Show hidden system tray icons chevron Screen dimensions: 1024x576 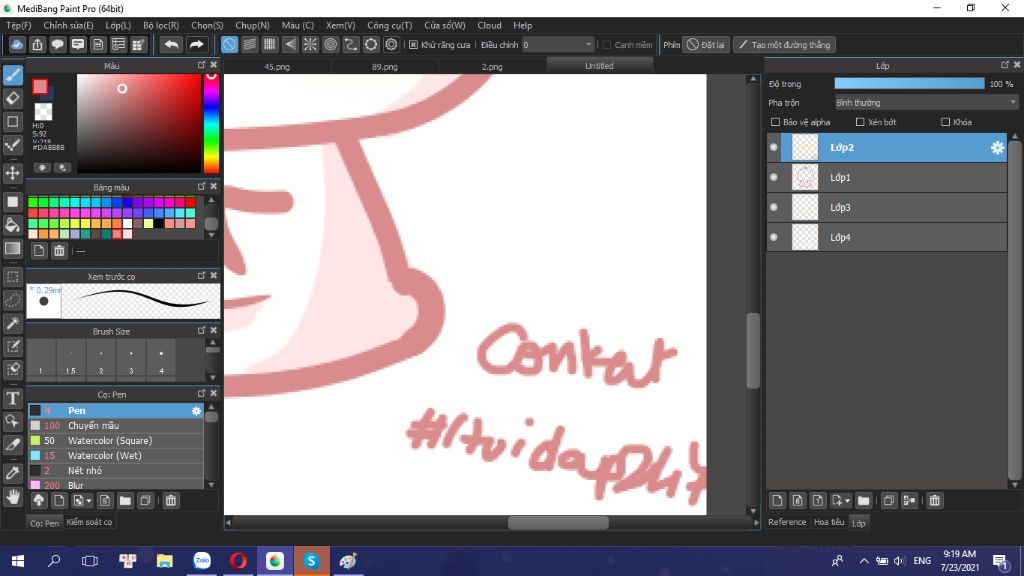tap(863, 561)
